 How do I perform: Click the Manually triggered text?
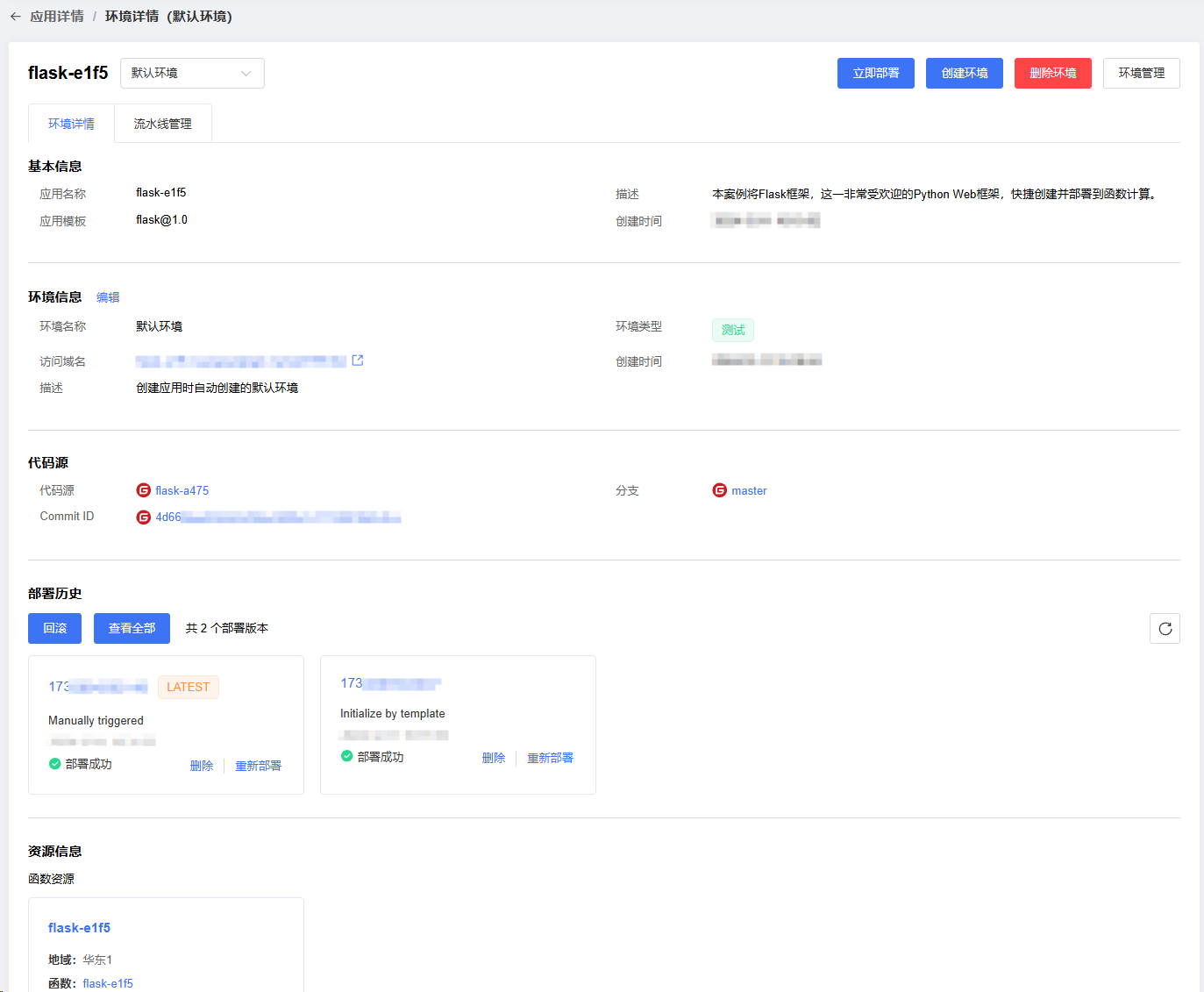(96, 720)
